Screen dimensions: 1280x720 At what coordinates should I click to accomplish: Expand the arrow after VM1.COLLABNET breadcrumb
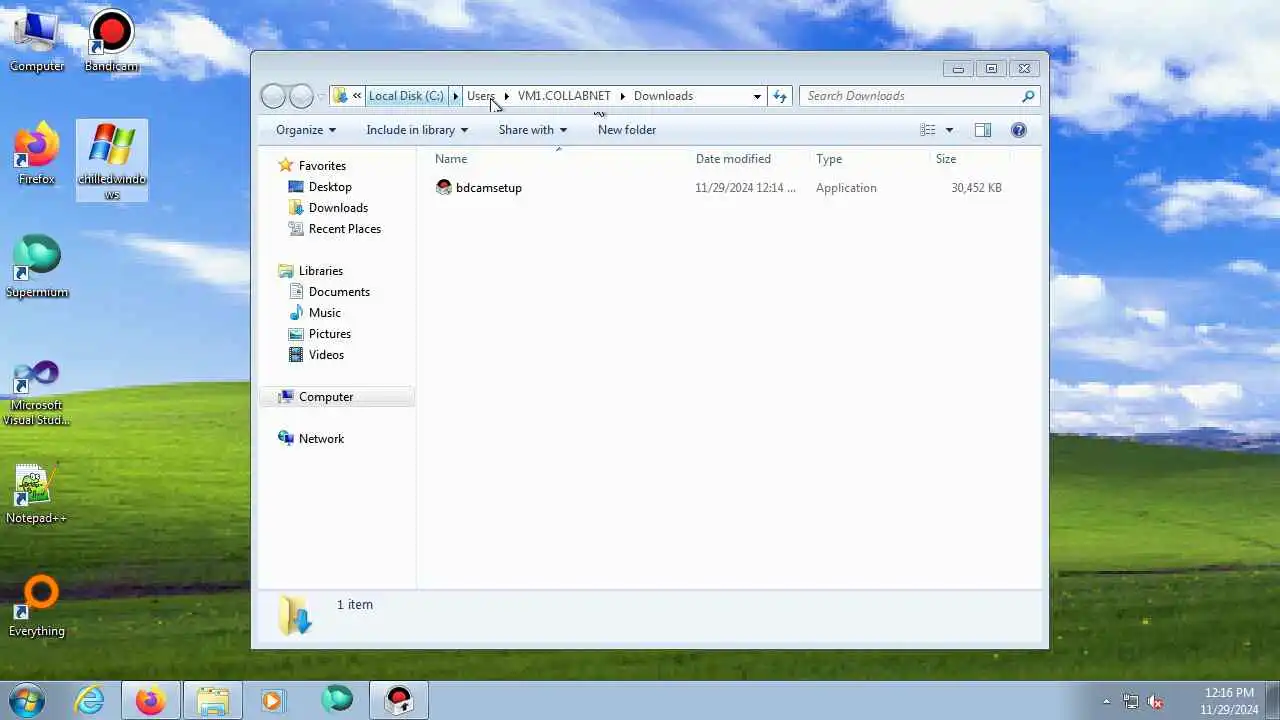[622, 96]
